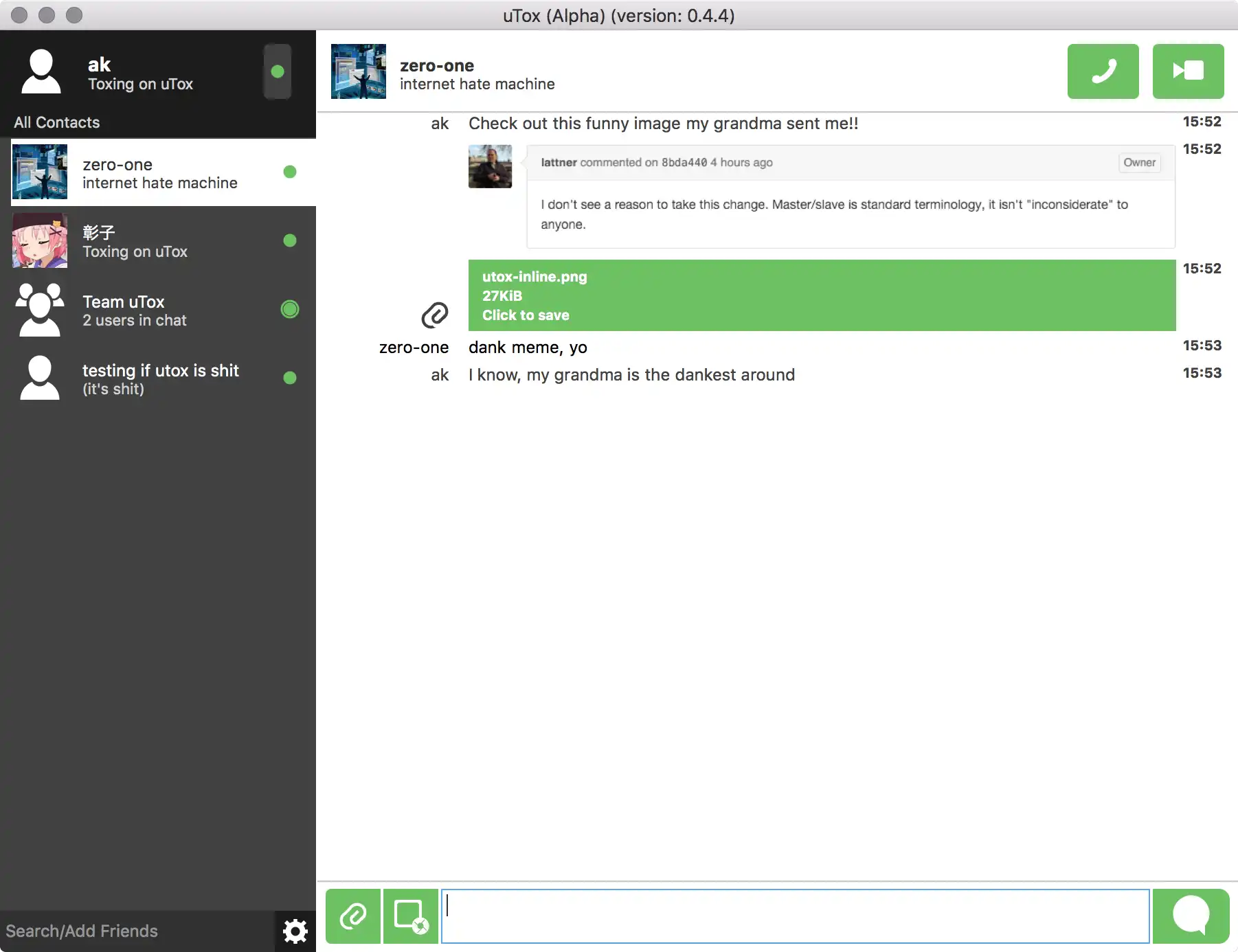
Task: Click the Team uTox group status ring
Action: click(x=290, y=309)
